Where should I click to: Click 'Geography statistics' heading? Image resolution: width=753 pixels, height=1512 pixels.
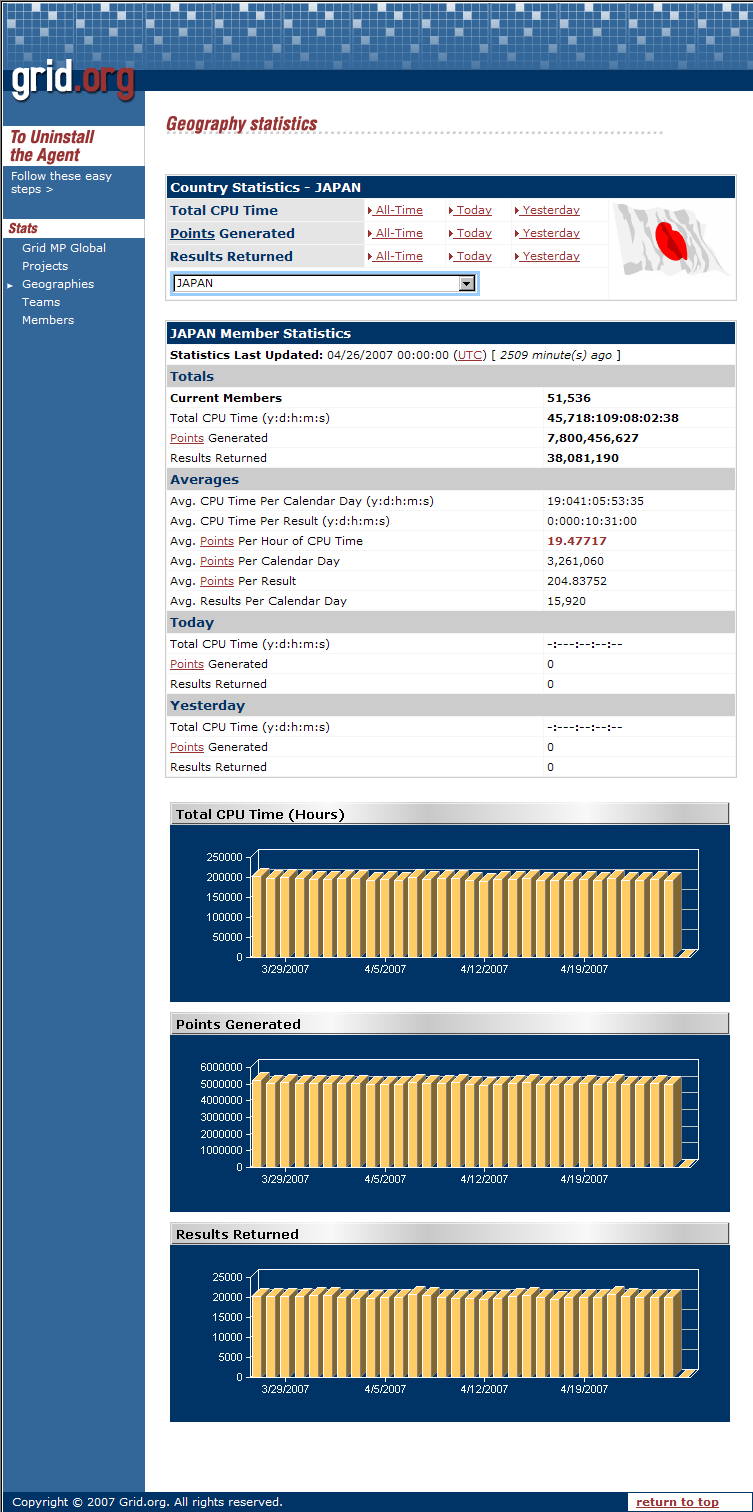242,124
